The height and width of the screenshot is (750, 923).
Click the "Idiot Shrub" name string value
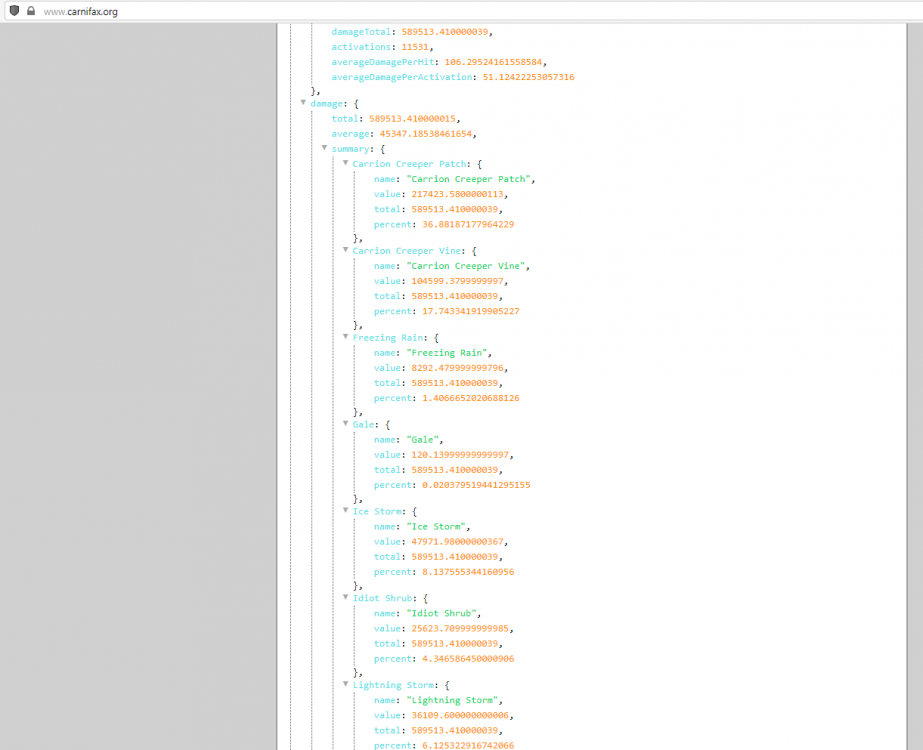[x=444, y=613]
